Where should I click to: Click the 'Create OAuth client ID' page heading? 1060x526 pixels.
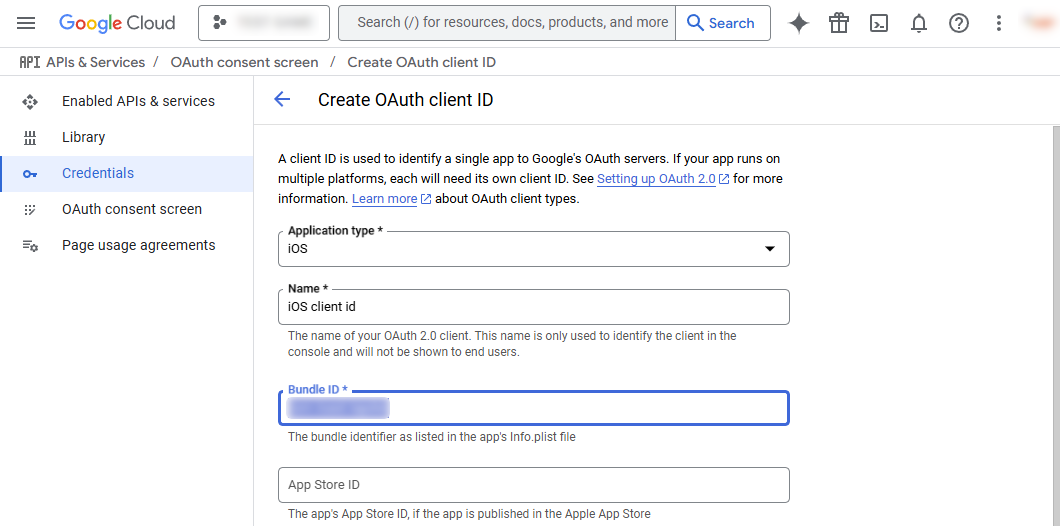click(406, 100)
